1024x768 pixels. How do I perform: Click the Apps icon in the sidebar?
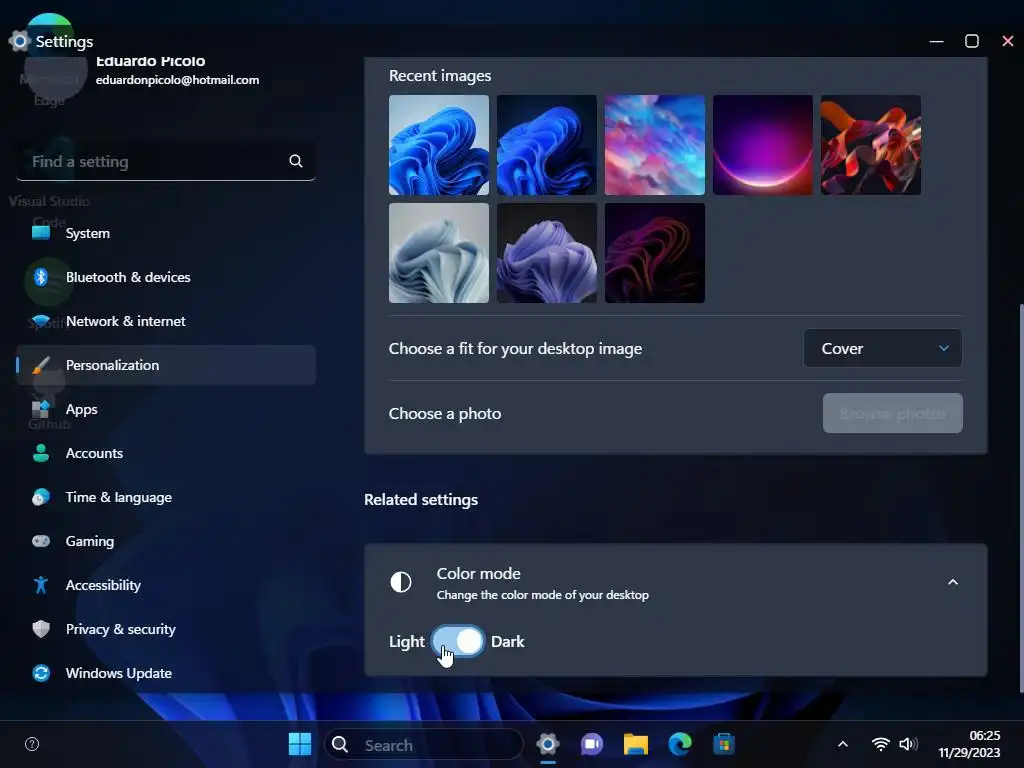(x=41, y=409)
